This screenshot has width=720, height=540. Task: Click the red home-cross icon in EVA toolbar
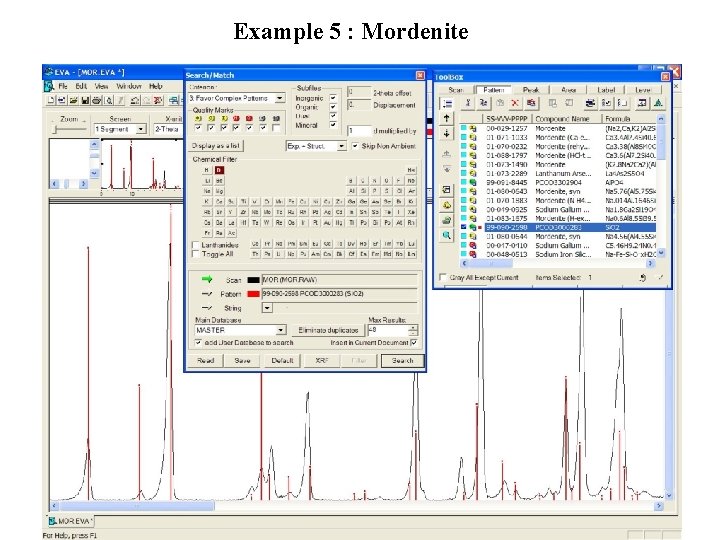pyautogui.click(x=158, y=100)
